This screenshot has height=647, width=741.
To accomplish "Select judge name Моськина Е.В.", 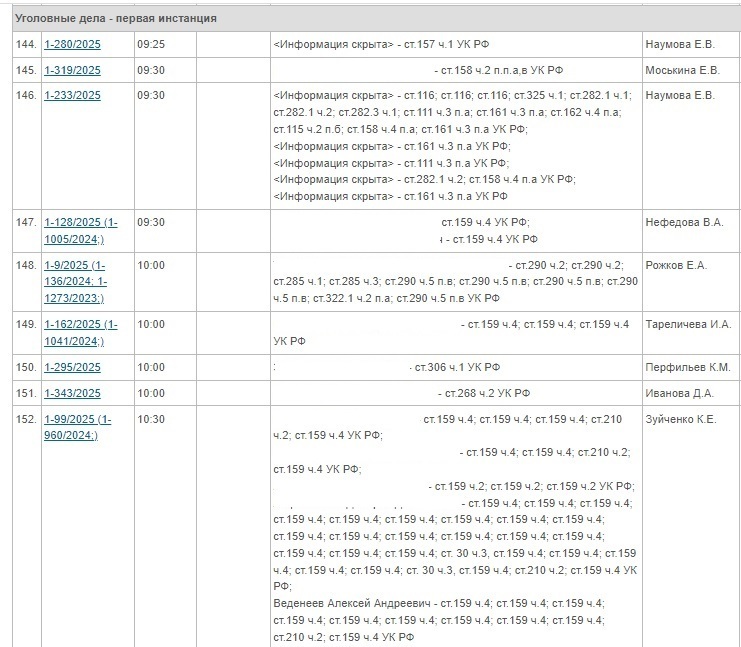I will (x=682, y=71).
